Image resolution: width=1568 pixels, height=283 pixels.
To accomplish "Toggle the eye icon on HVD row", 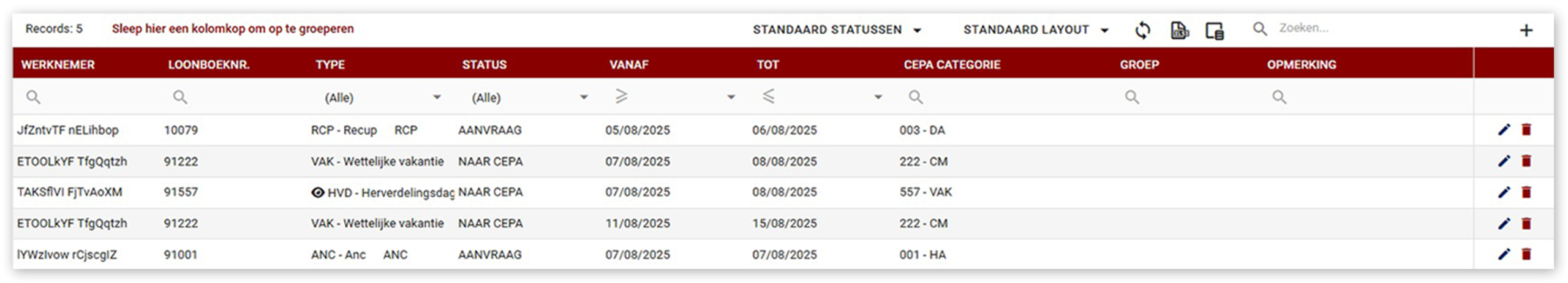I will point(318,192).
